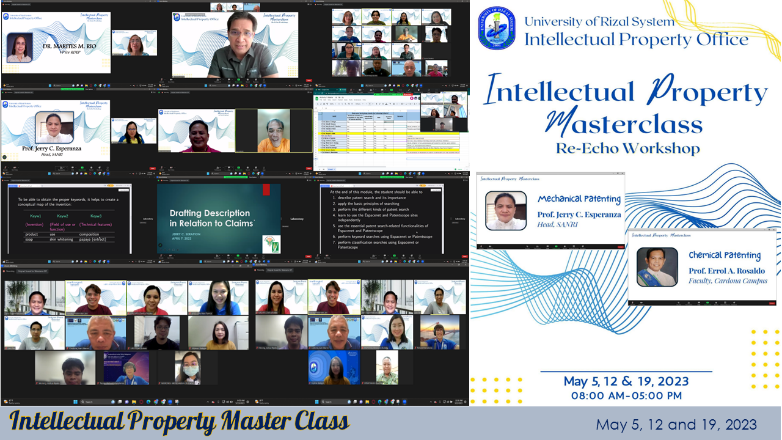Image resolution: width=782 pixels, height=440 pixels.
Task: Open File Explorer folder icon in left gallery taskbar
Action: 134,402
